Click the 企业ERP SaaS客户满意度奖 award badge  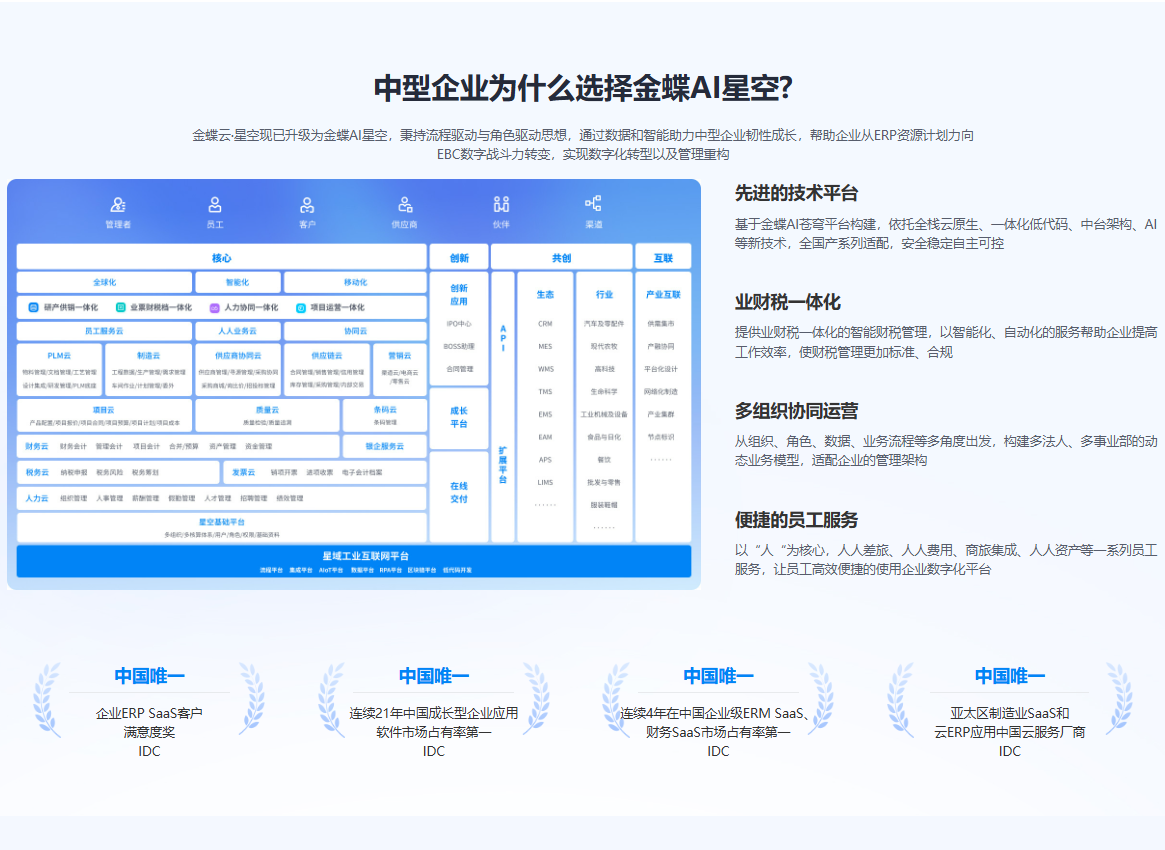(149, 714)
